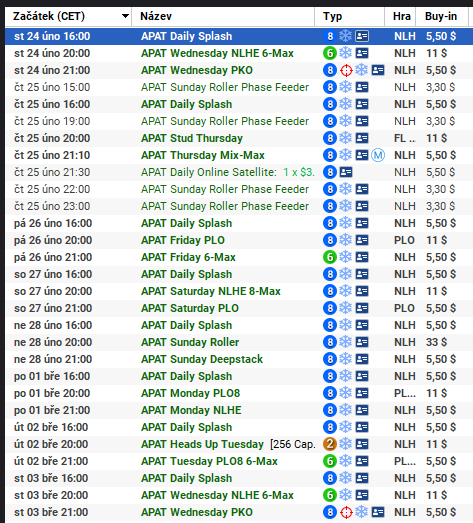Screen dimensions: 473x523
Task: Open APAT Saturday NLHE 8-Max tournament
Action: click(239, 291)
